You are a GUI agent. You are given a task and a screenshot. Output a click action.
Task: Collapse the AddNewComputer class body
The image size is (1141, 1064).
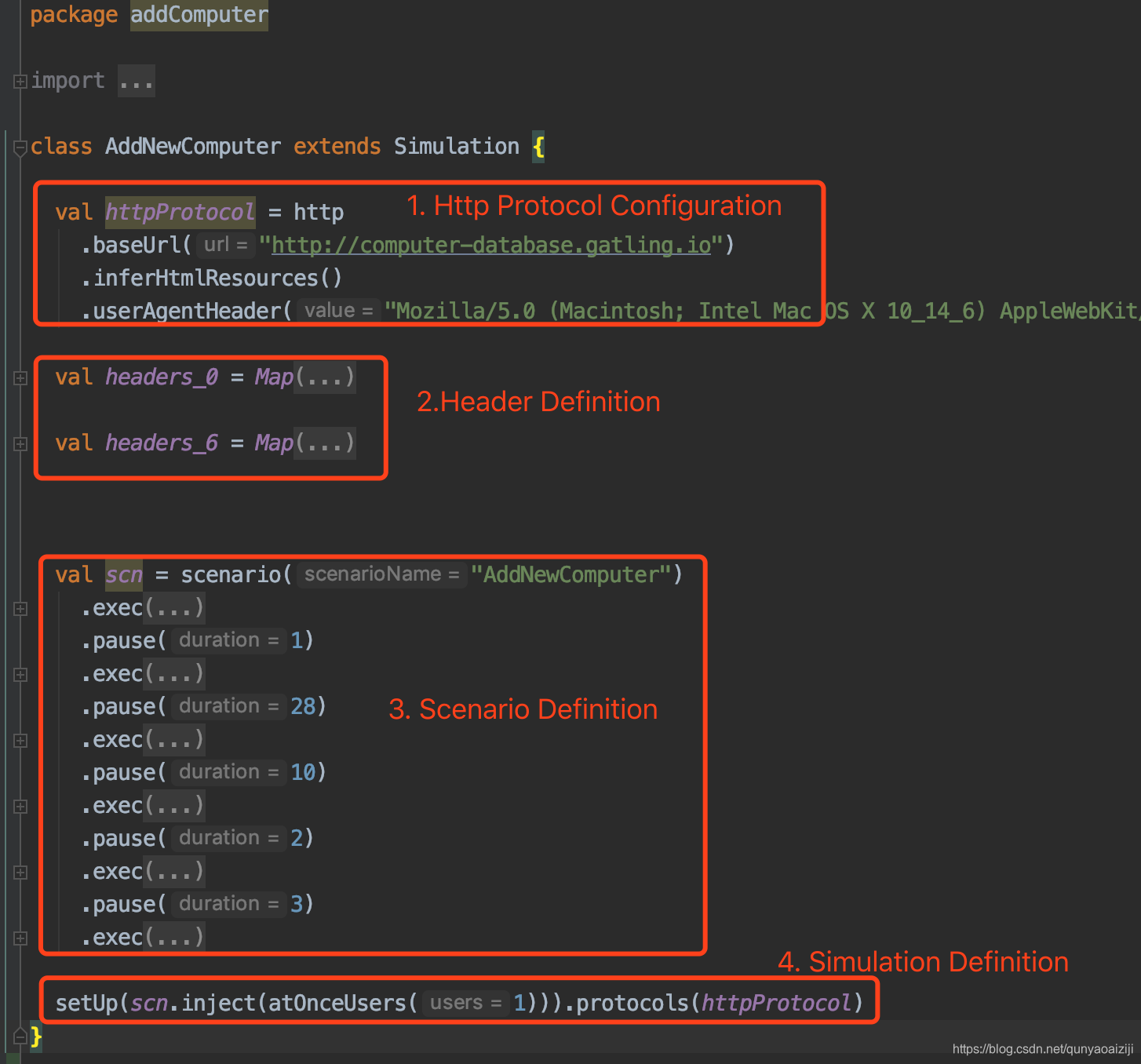coord(20,147)
